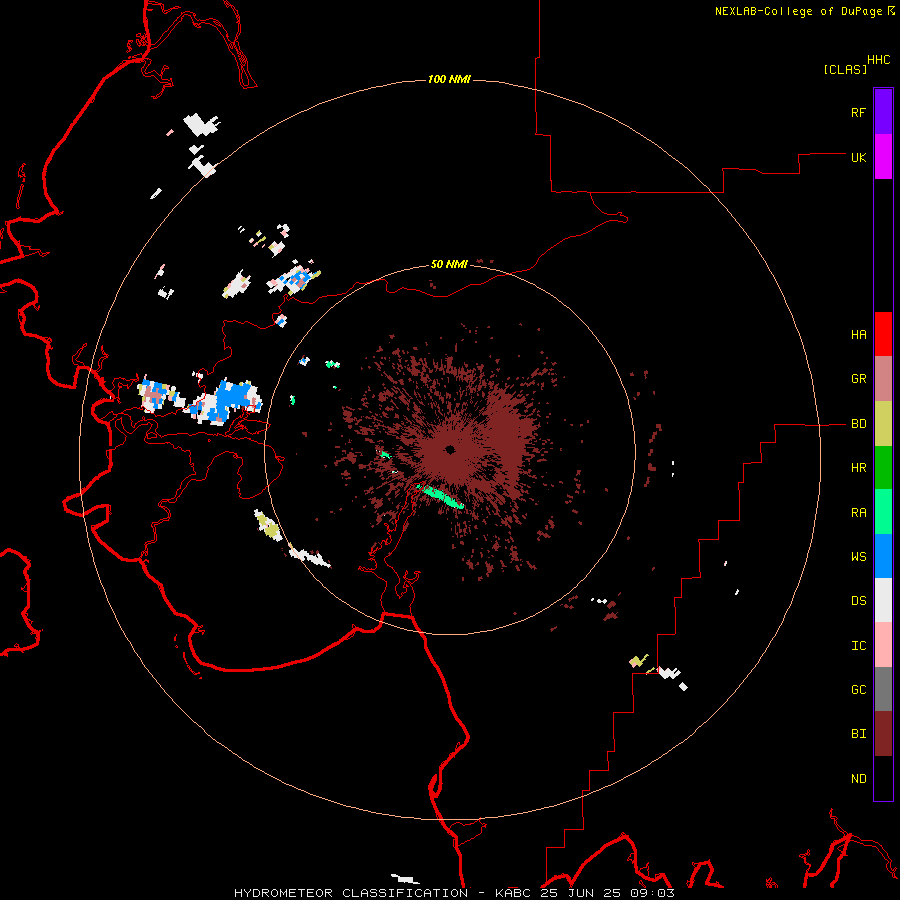This screenshot has width=900, height=900.
Task: Click the magenta UK legend color swatch
Action: pos(883,157)
